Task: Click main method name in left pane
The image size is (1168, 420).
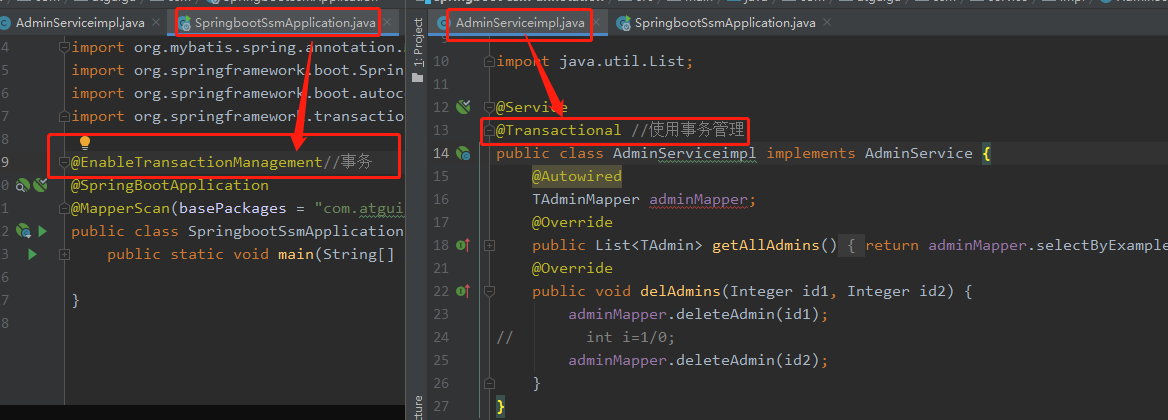Action: click(296, 254)
